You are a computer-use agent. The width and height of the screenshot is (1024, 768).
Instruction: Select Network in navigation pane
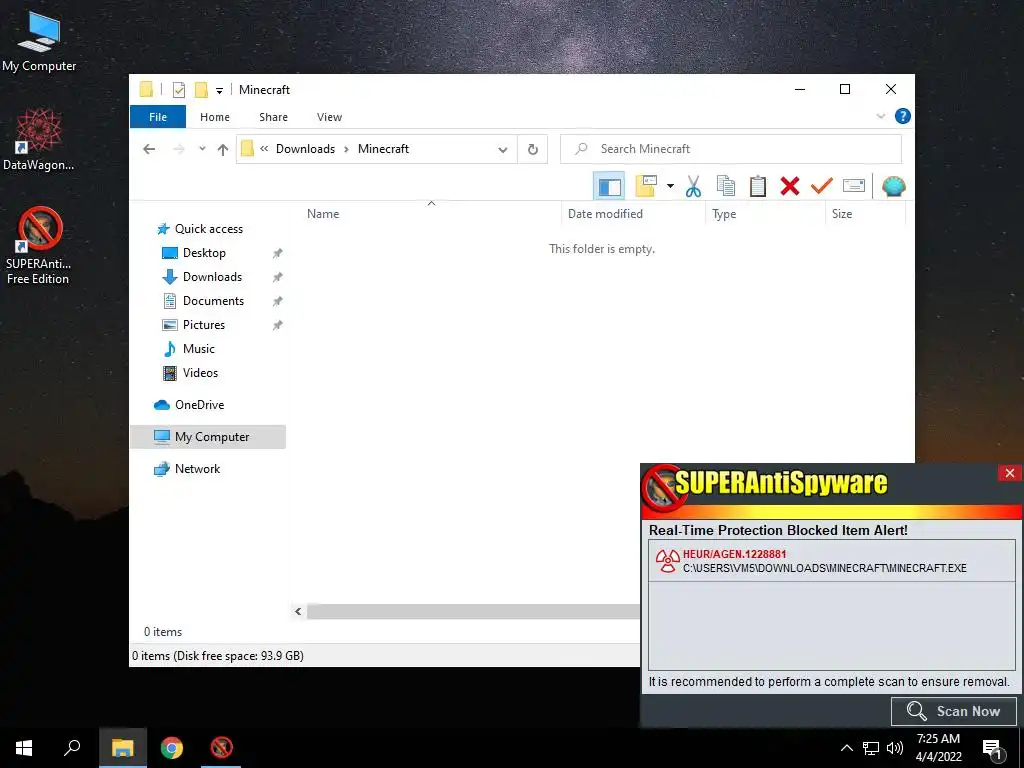pyautogui.click(x=197, y=469)
